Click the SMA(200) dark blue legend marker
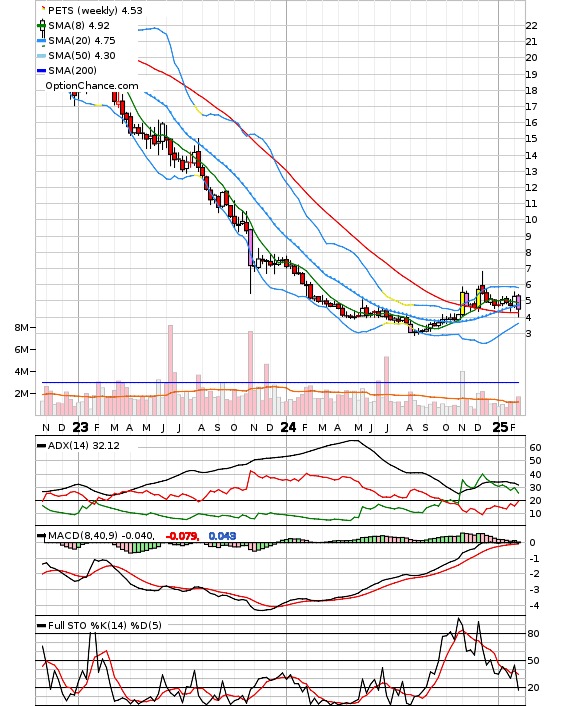Image resolution: width=566 pixels, height=706 pixels. (x=41, y=71)
